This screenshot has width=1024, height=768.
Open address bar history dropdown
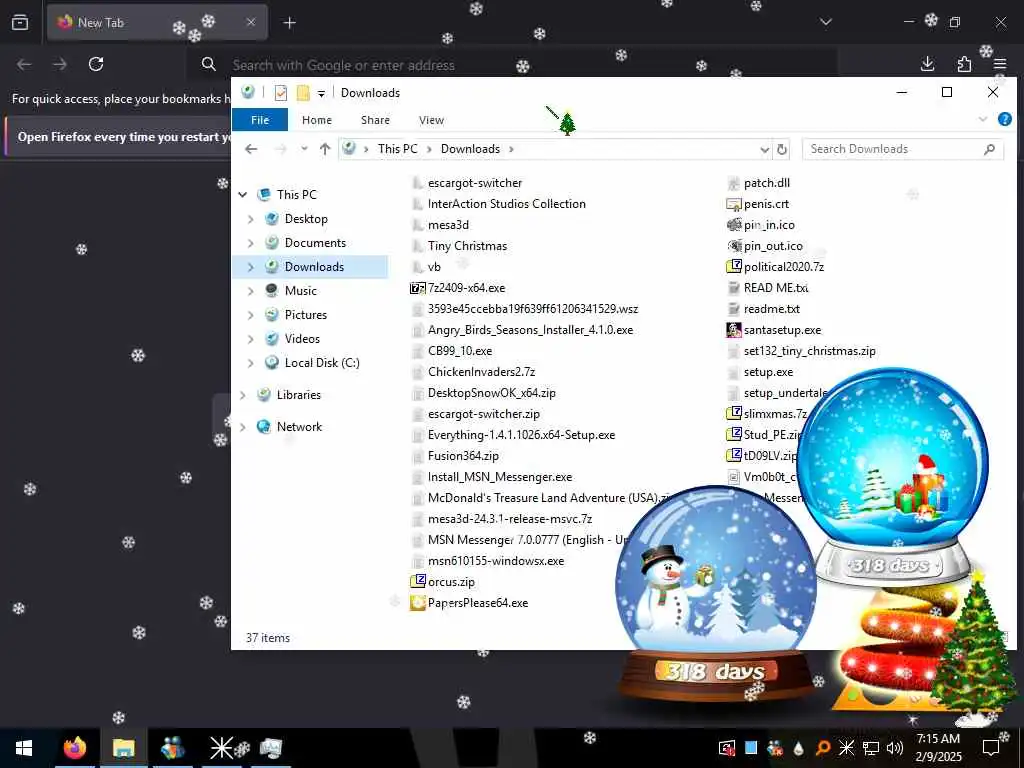(x=765, y=150)
